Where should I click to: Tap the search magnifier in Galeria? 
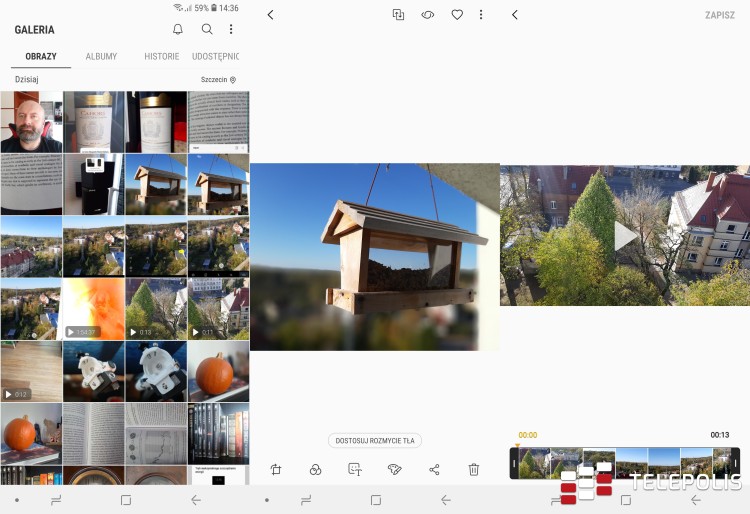(207, 30)
